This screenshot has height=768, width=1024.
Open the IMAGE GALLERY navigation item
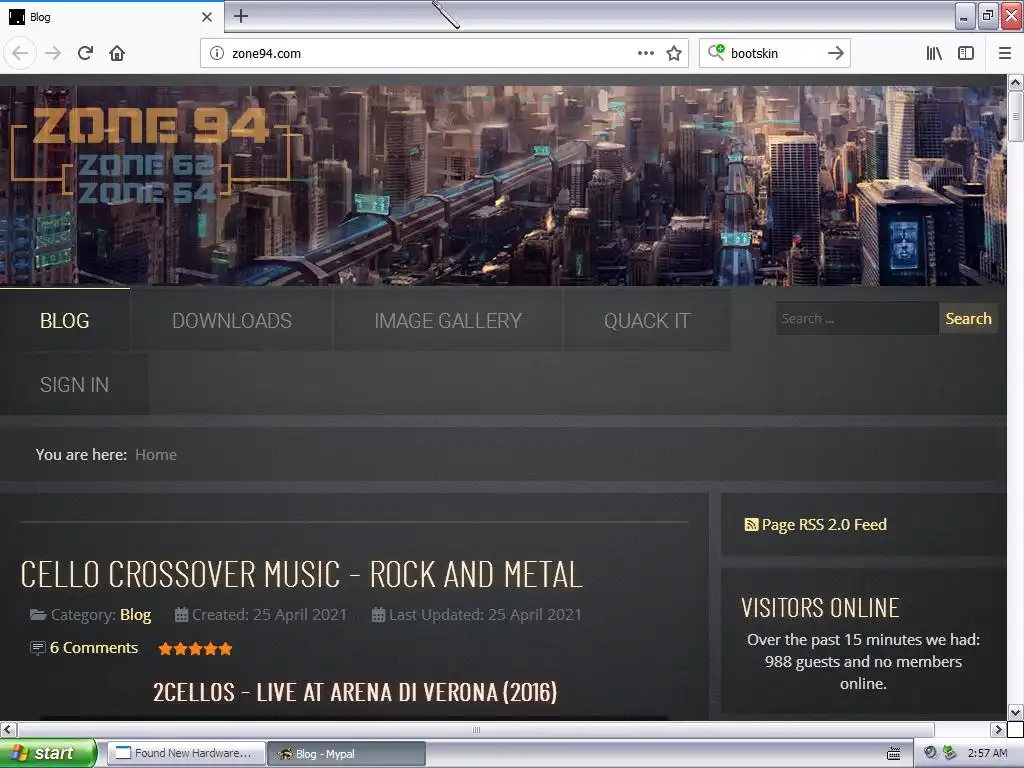[448, 321]
